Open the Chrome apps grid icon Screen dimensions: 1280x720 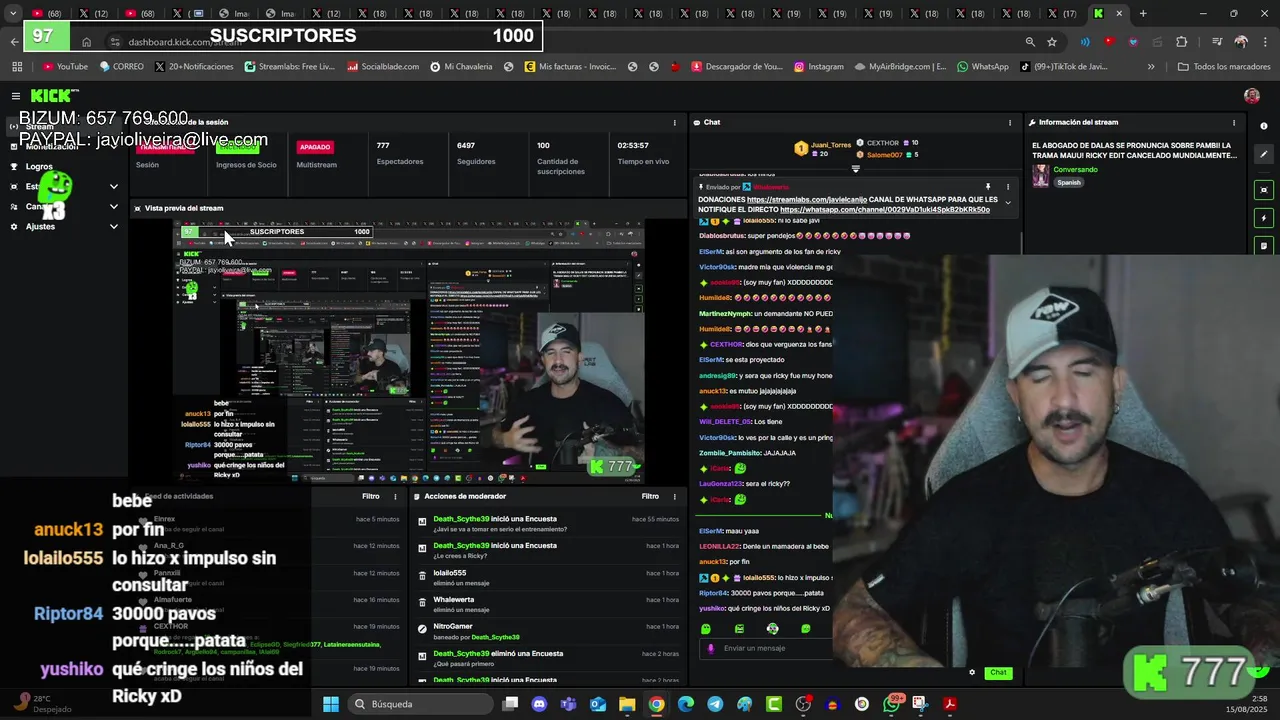(17, 67)
